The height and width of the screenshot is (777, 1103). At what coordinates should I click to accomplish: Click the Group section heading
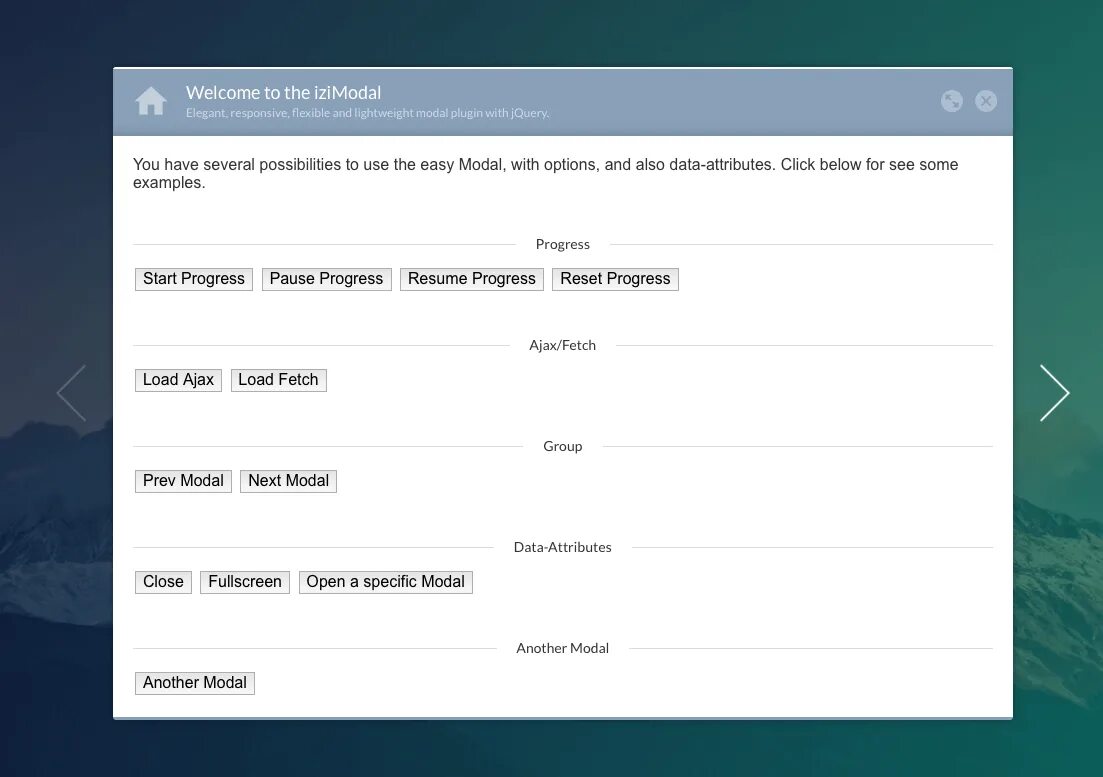[x=563, y=447]
